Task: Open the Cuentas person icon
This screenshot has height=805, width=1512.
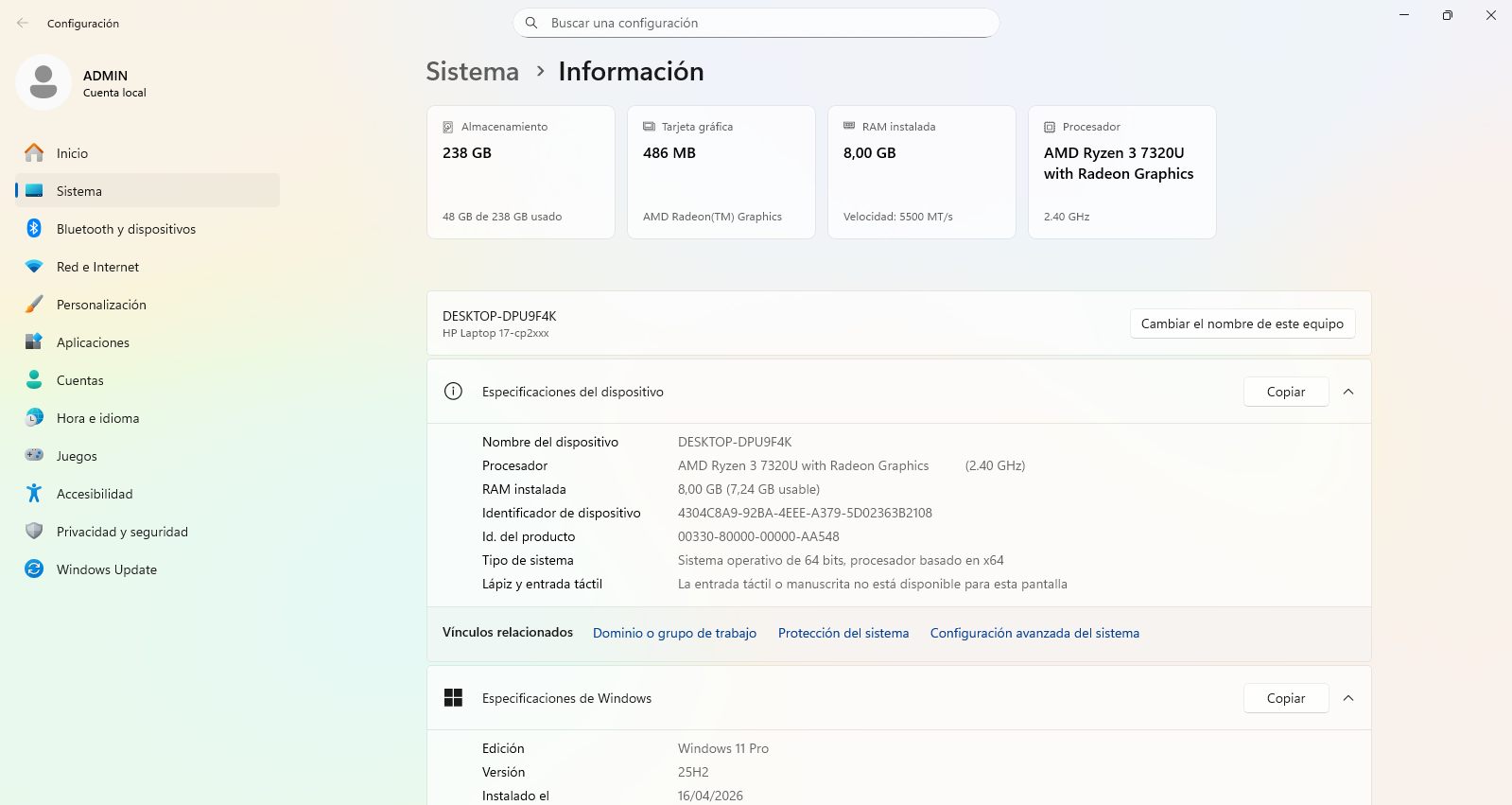Action: click(x=34, y=380)
